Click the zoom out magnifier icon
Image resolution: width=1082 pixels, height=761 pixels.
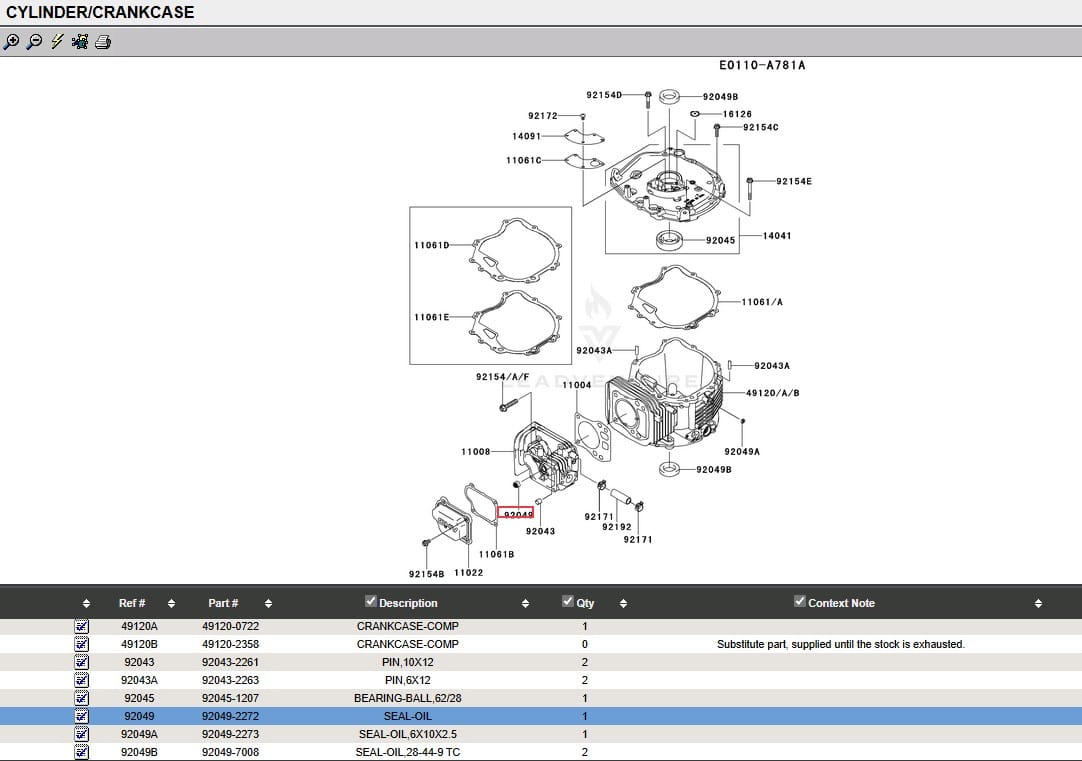34,42
